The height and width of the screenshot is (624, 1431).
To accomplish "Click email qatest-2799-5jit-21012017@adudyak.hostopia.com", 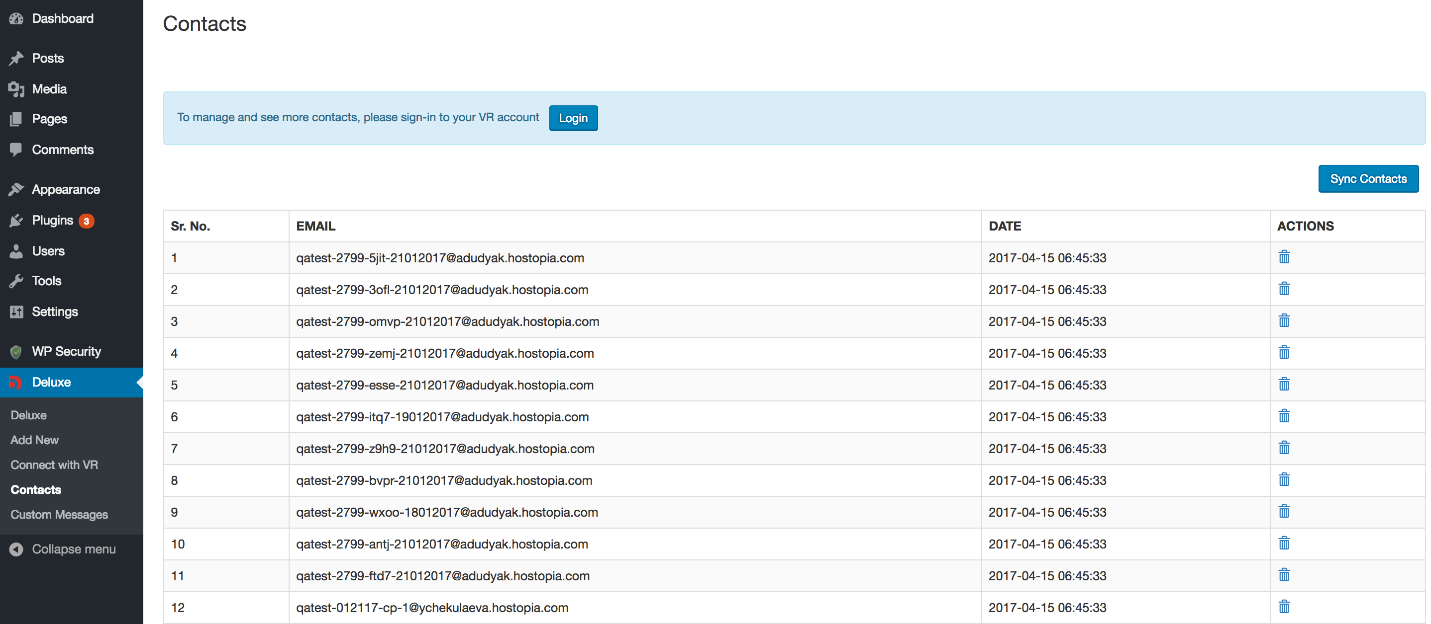I will click(x=440, y=258).
